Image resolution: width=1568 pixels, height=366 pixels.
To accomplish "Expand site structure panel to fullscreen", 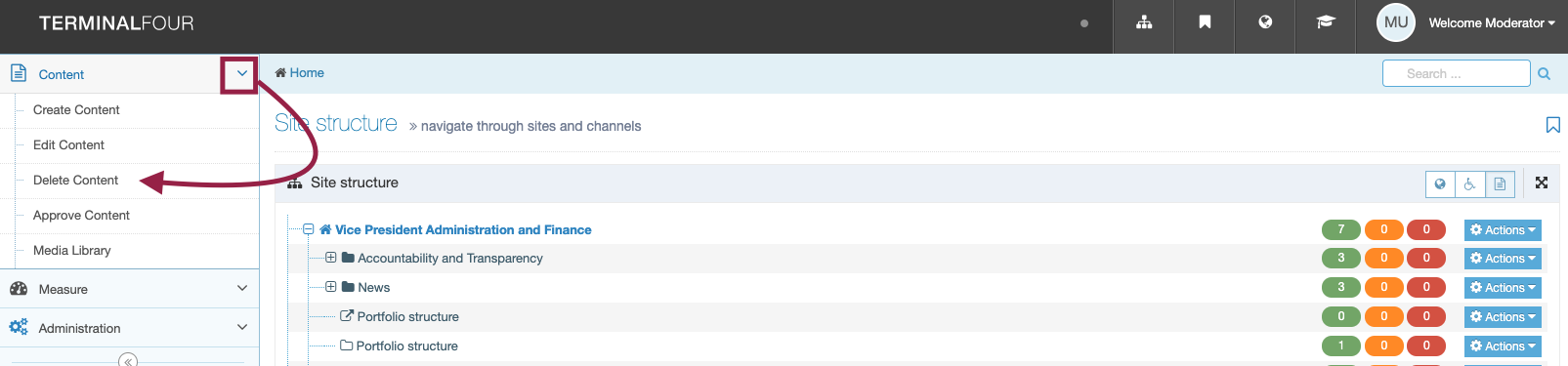I will (1542, 183).
